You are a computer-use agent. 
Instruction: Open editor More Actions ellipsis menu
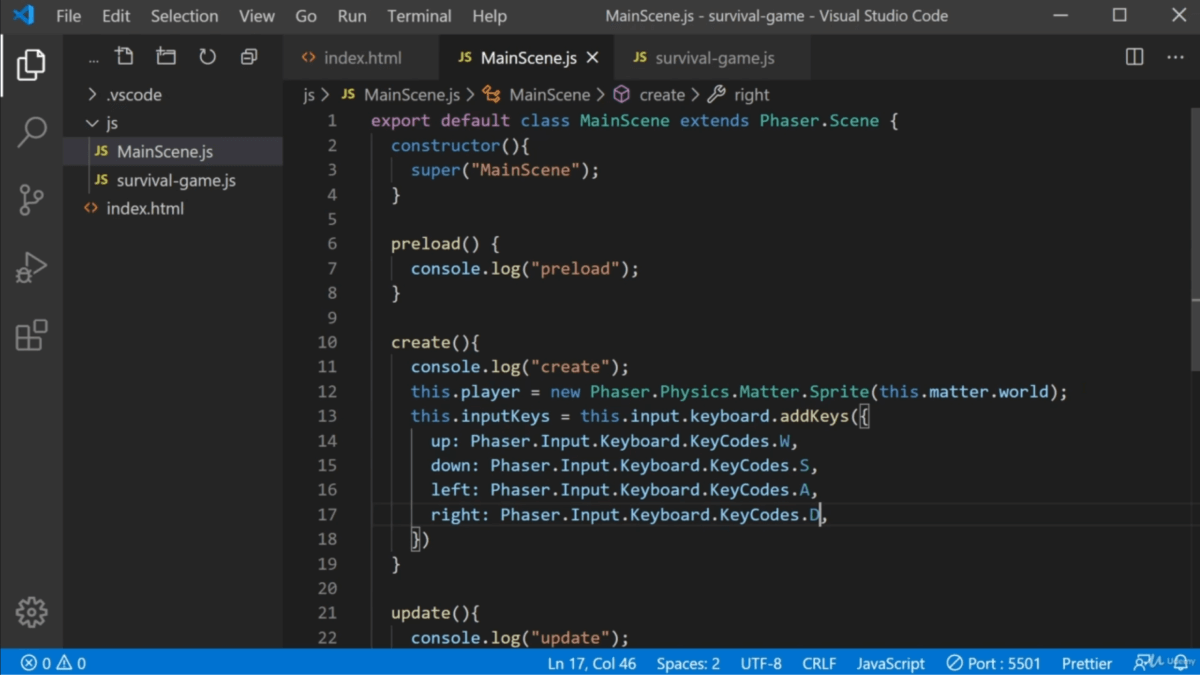(x=1175, y=57)
